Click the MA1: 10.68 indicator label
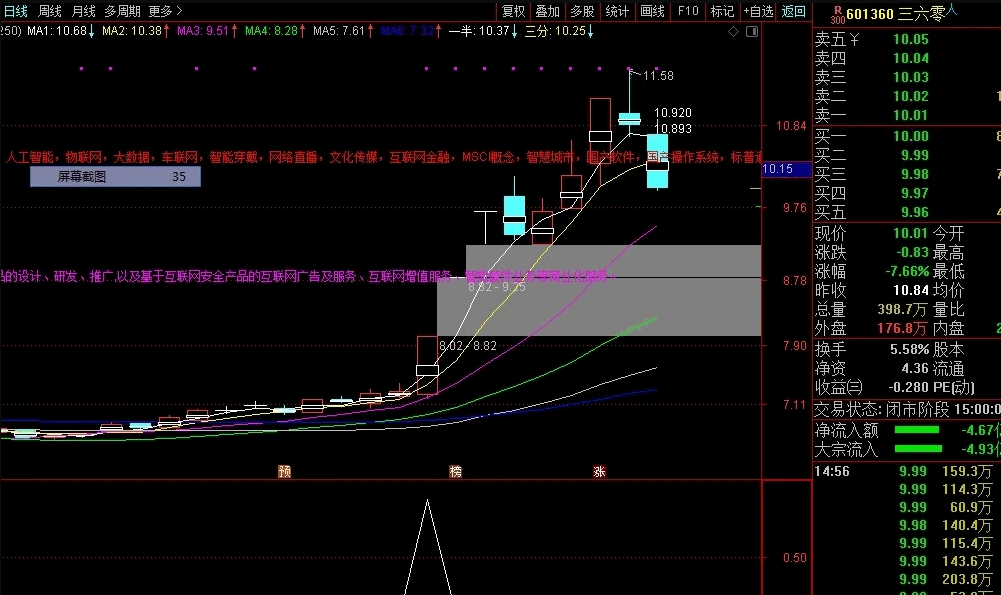This screenshot has height=595, width=1001. point(61,31)
